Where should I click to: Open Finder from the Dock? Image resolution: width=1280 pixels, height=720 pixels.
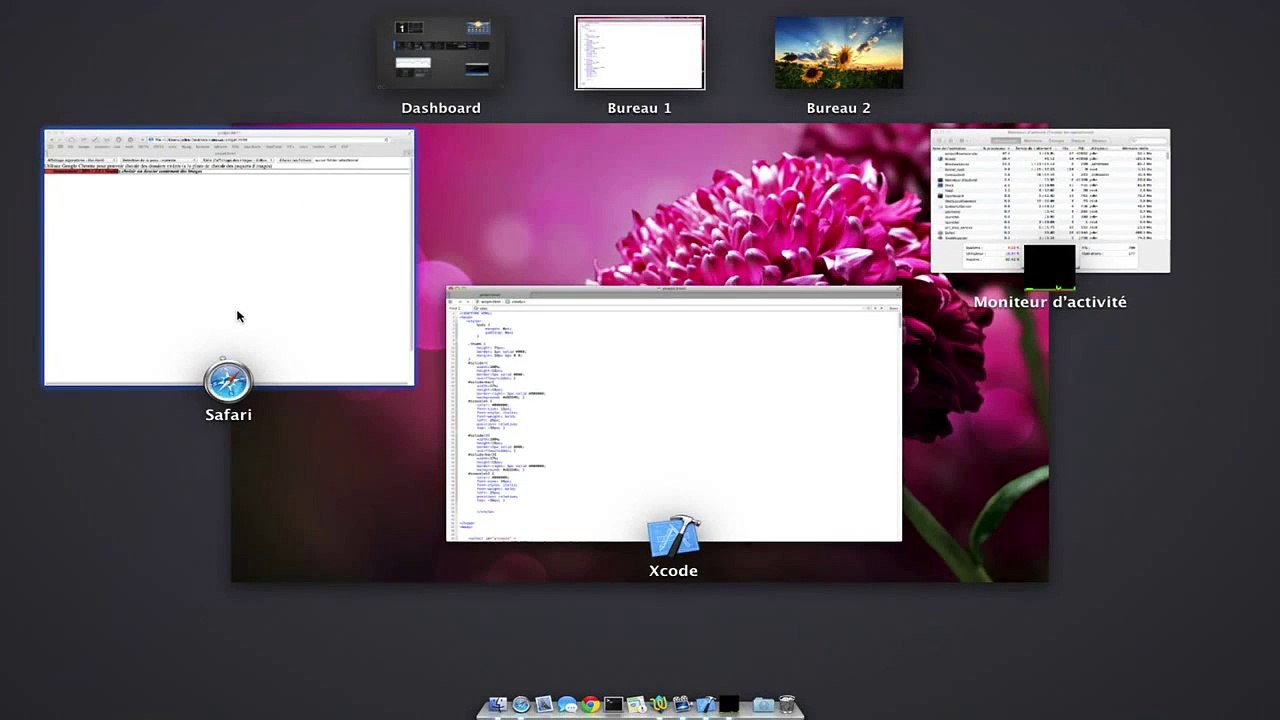tap(498, 704)
